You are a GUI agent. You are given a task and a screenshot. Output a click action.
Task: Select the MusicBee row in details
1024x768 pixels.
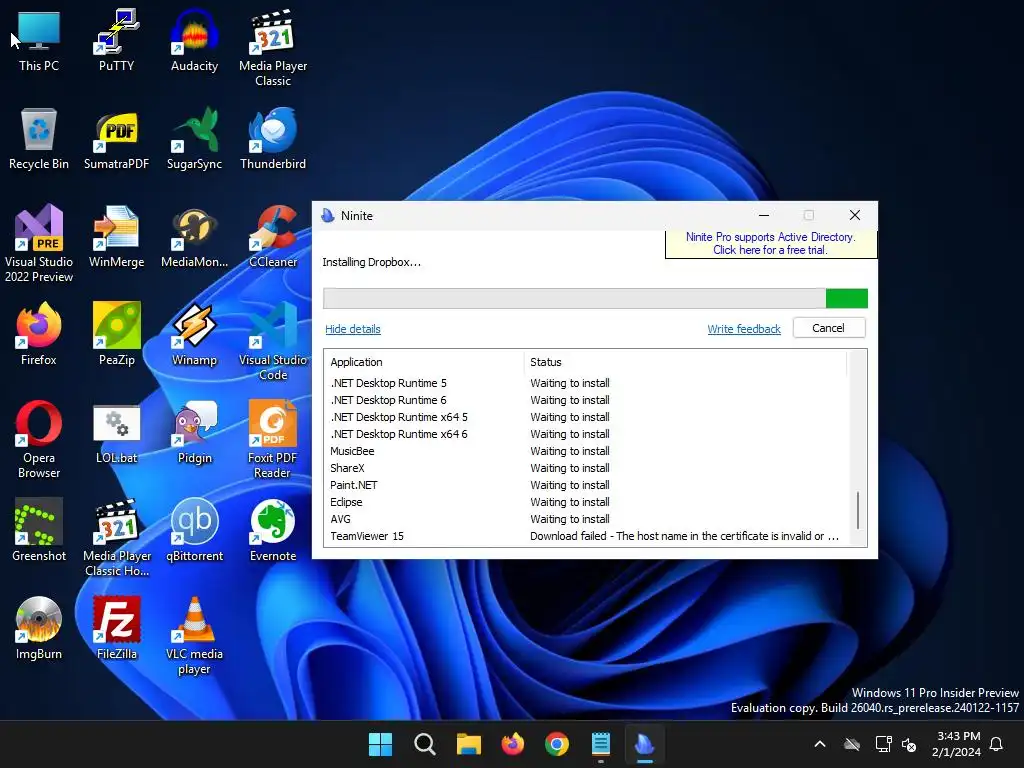[586, 451]
